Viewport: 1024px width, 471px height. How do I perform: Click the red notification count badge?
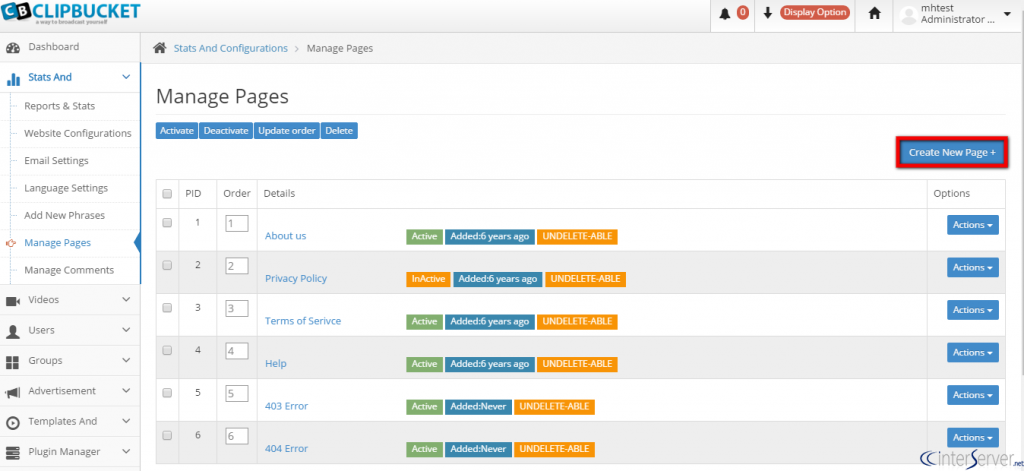pos(743,12)
